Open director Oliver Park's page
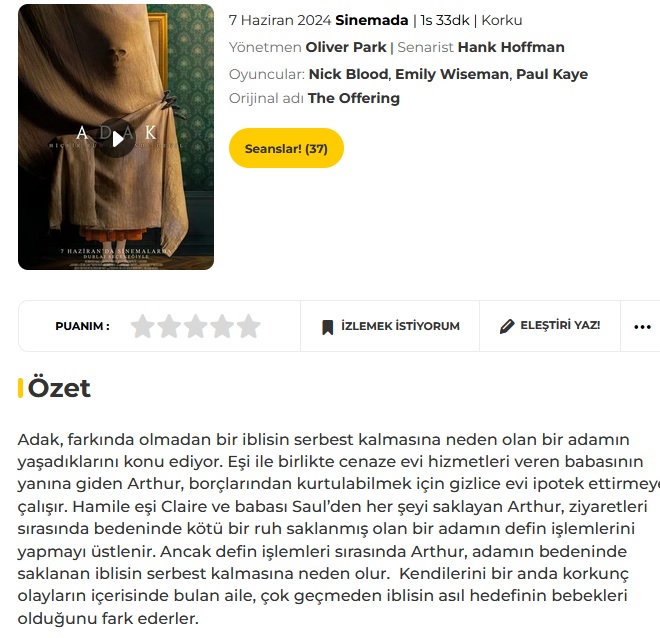Screen dimensions: 660x638 pyautogui.click(x=346, y=47)
